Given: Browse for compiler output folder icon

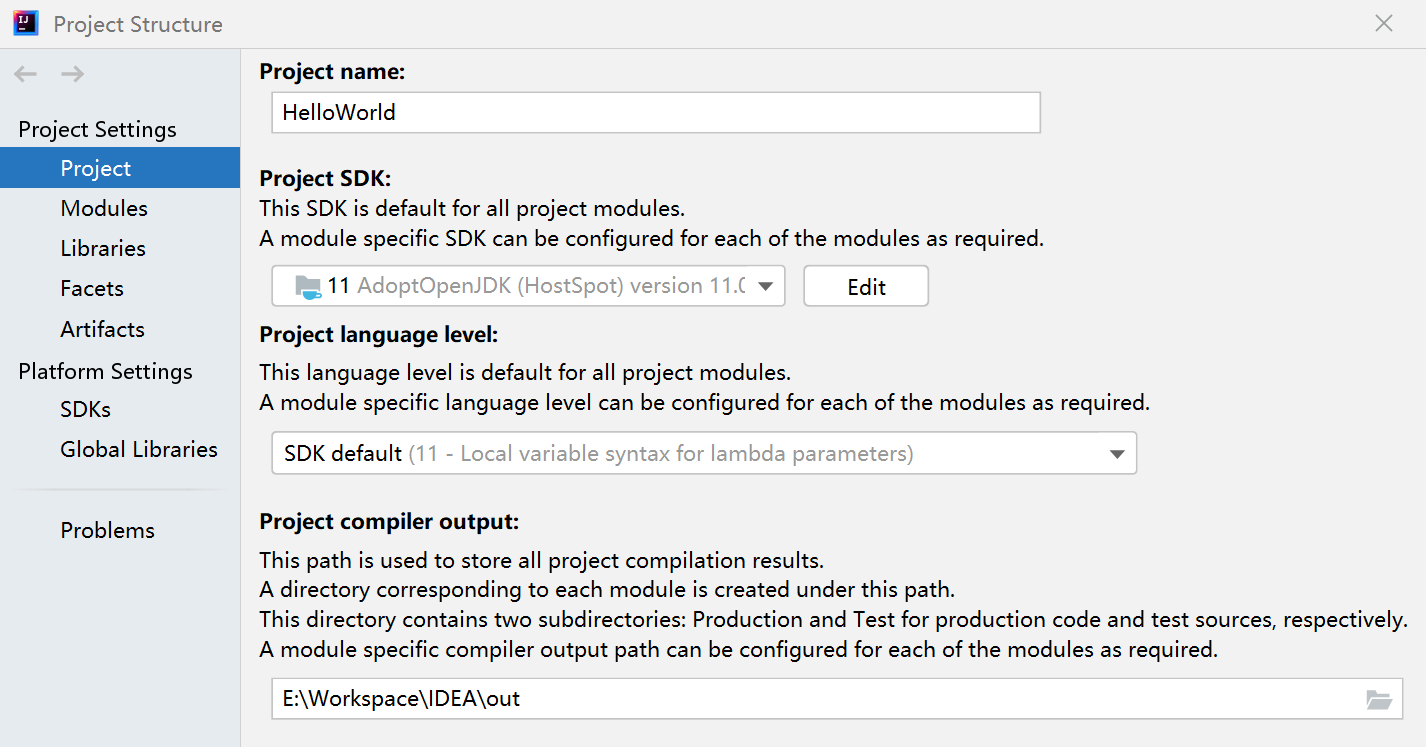Looking at the screenshot, I should pyautogui.click(x=1379, y=699).
